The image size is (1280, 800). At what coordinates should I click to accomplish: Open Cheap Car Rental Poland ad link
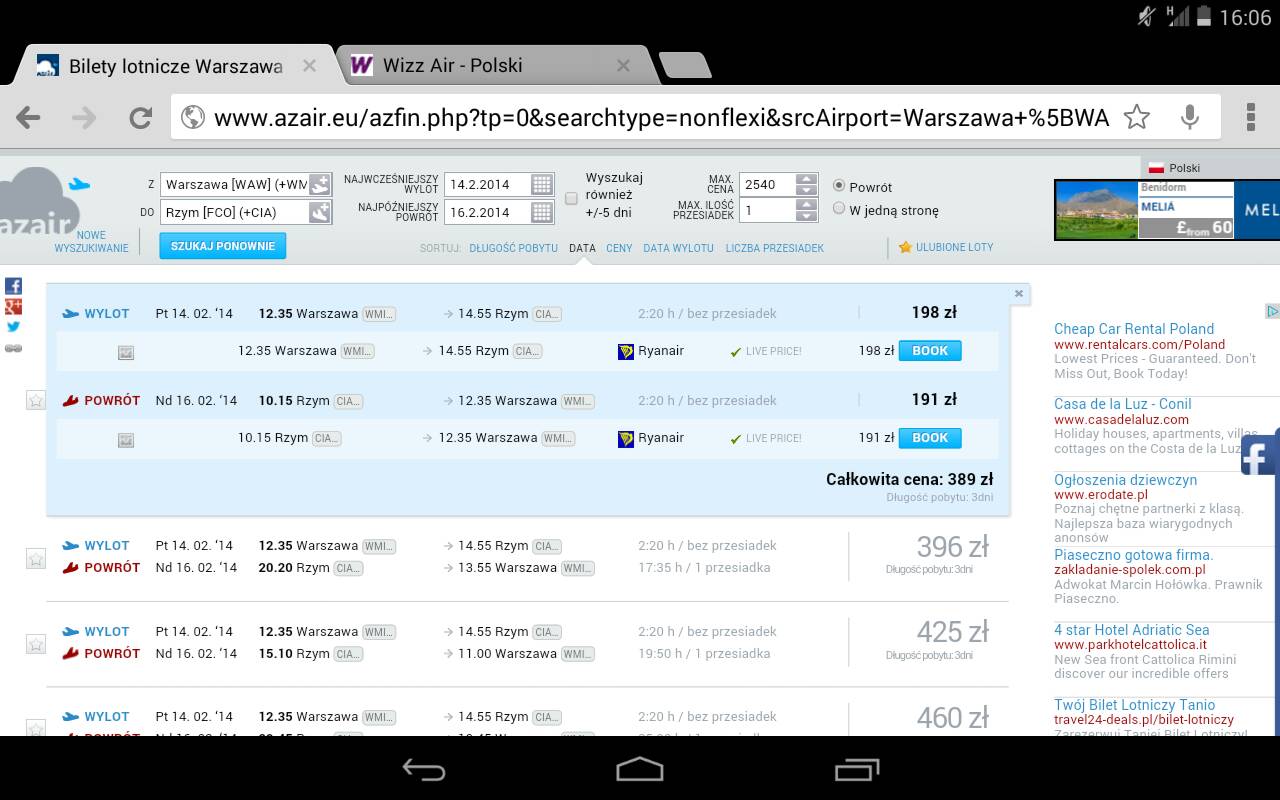1134,329
